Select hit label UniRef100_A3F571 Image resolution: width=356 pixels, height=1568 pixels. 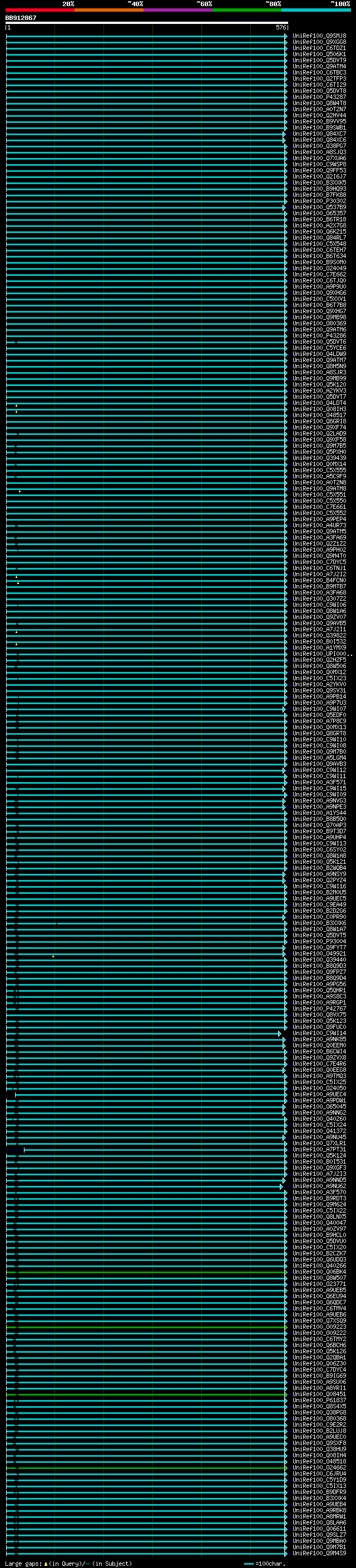319,782
